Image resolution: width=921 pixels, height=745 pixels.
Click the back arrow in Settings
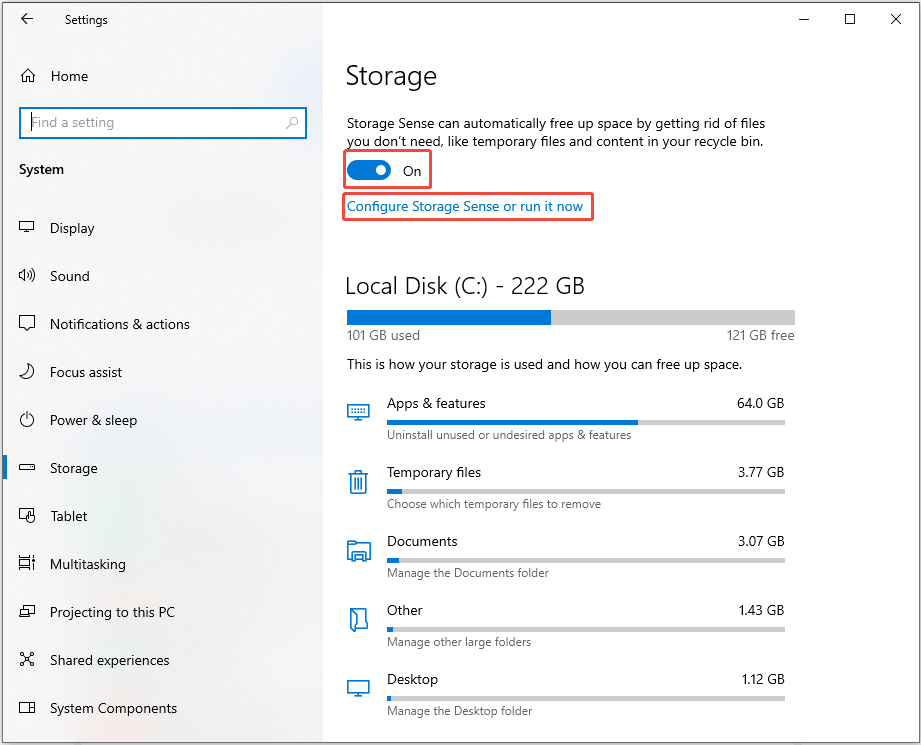pyautogui.click(x=27, y=19)
